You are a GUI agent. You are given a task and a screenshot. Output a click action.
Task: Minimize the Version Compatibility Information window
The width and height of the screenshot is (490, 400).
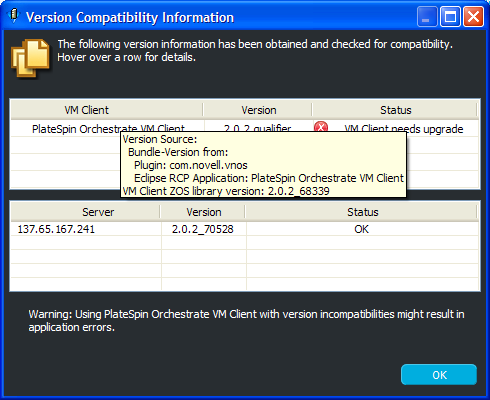427,17
